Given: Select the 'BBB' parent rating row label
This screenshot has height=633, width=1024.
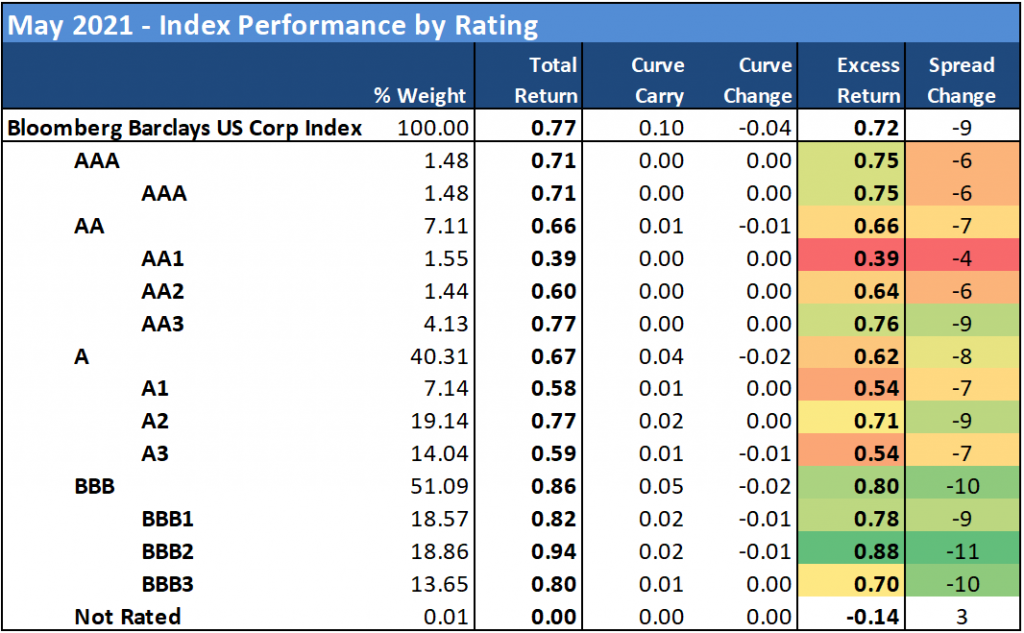Looking at the screenshot, I should 95,487.
